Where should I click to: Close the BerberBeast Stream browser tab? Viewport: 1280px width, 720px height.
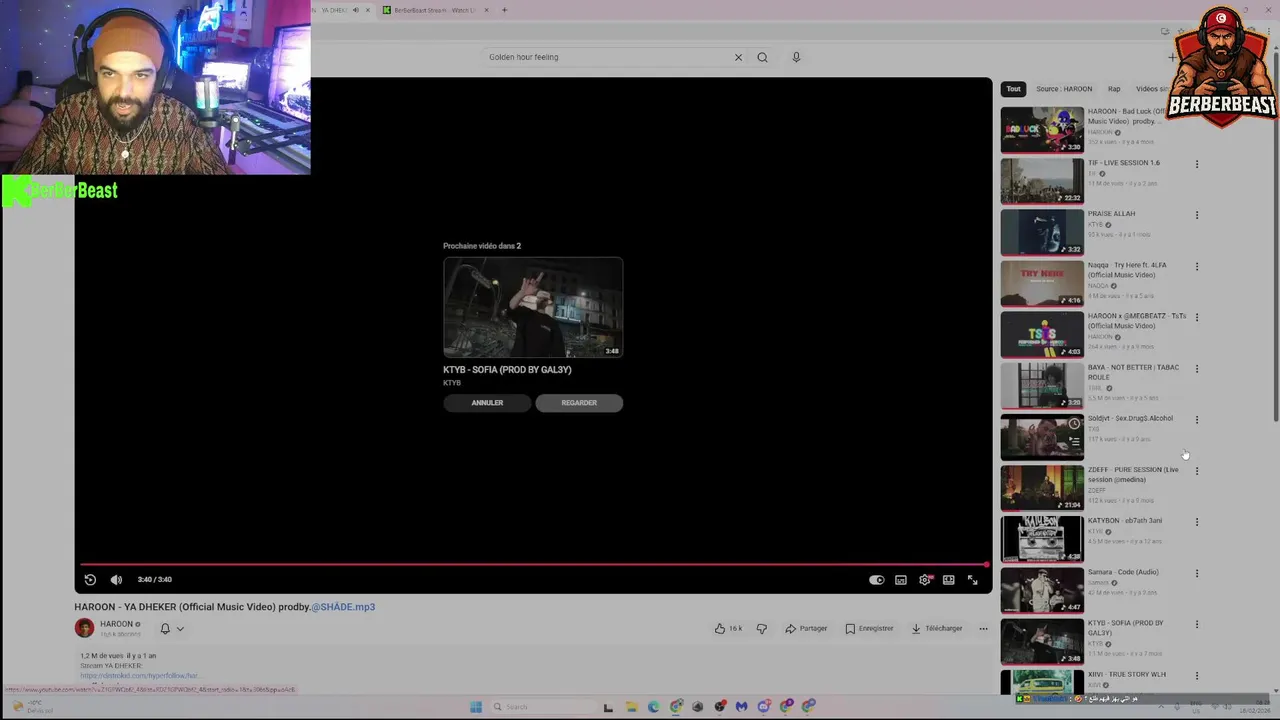coord(486,10)
